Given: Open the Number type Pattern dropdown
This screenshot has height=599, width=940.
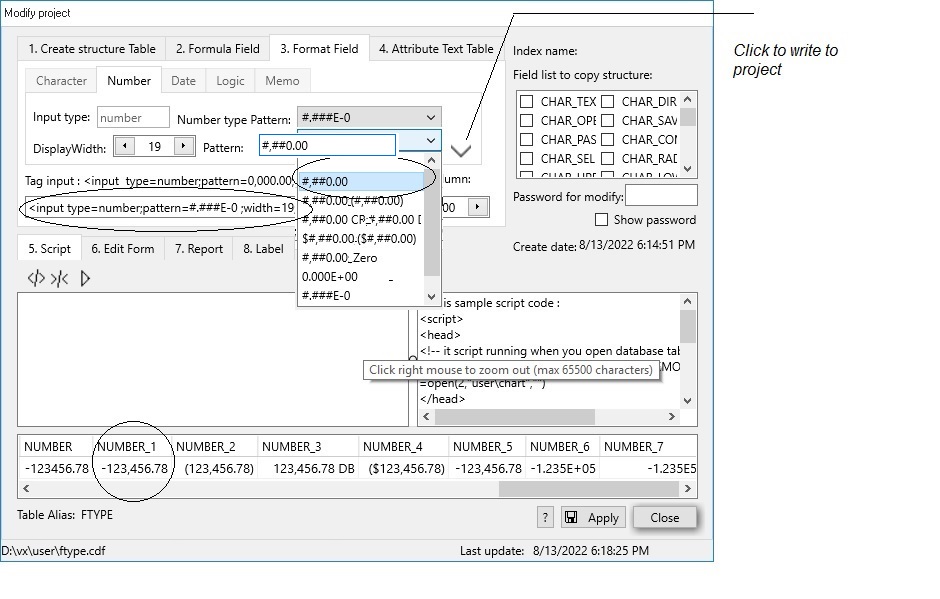Looking at the screenshot, I should pos(430,118).
